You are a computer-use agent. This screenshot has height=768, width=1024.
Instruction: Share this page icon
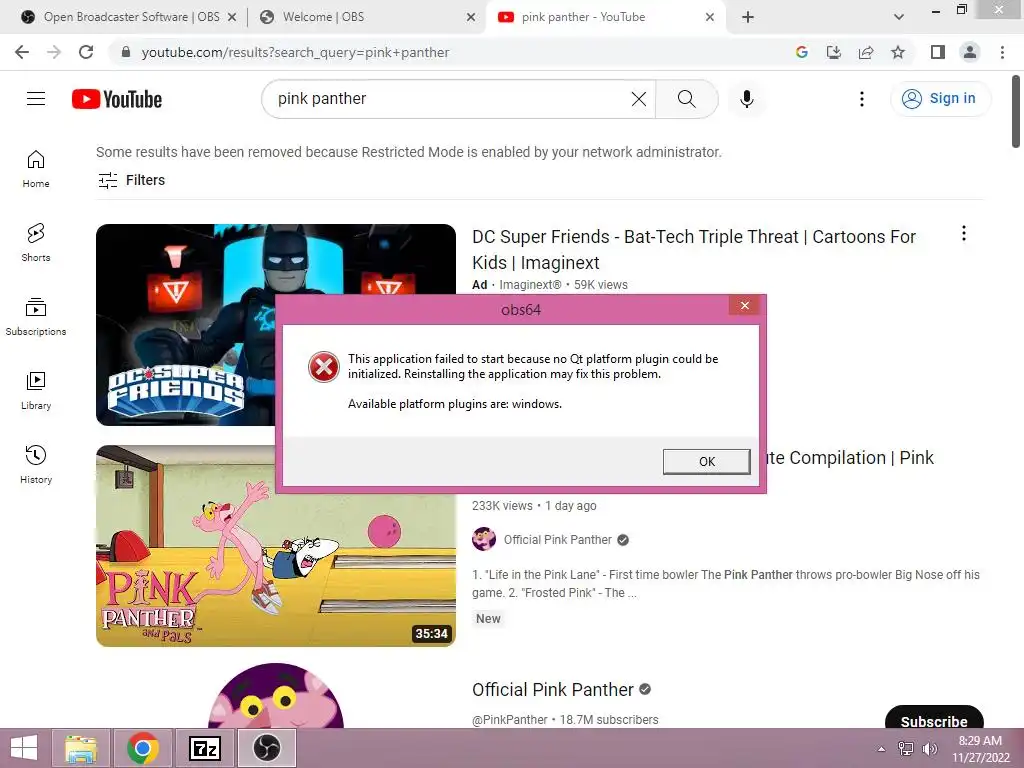click(x=866, y=52)
